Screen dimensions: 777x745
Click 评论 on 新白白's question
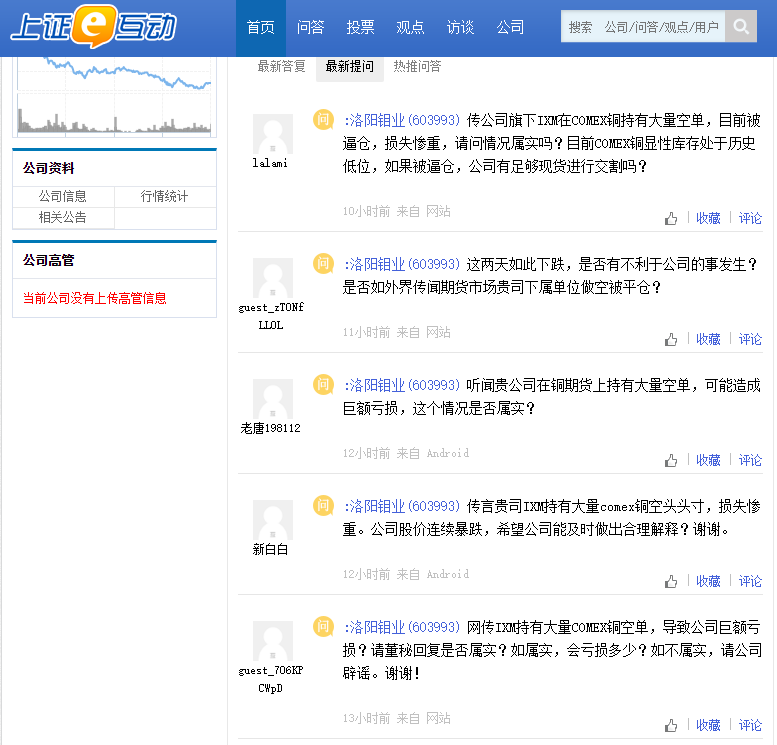tap(750, 581)
